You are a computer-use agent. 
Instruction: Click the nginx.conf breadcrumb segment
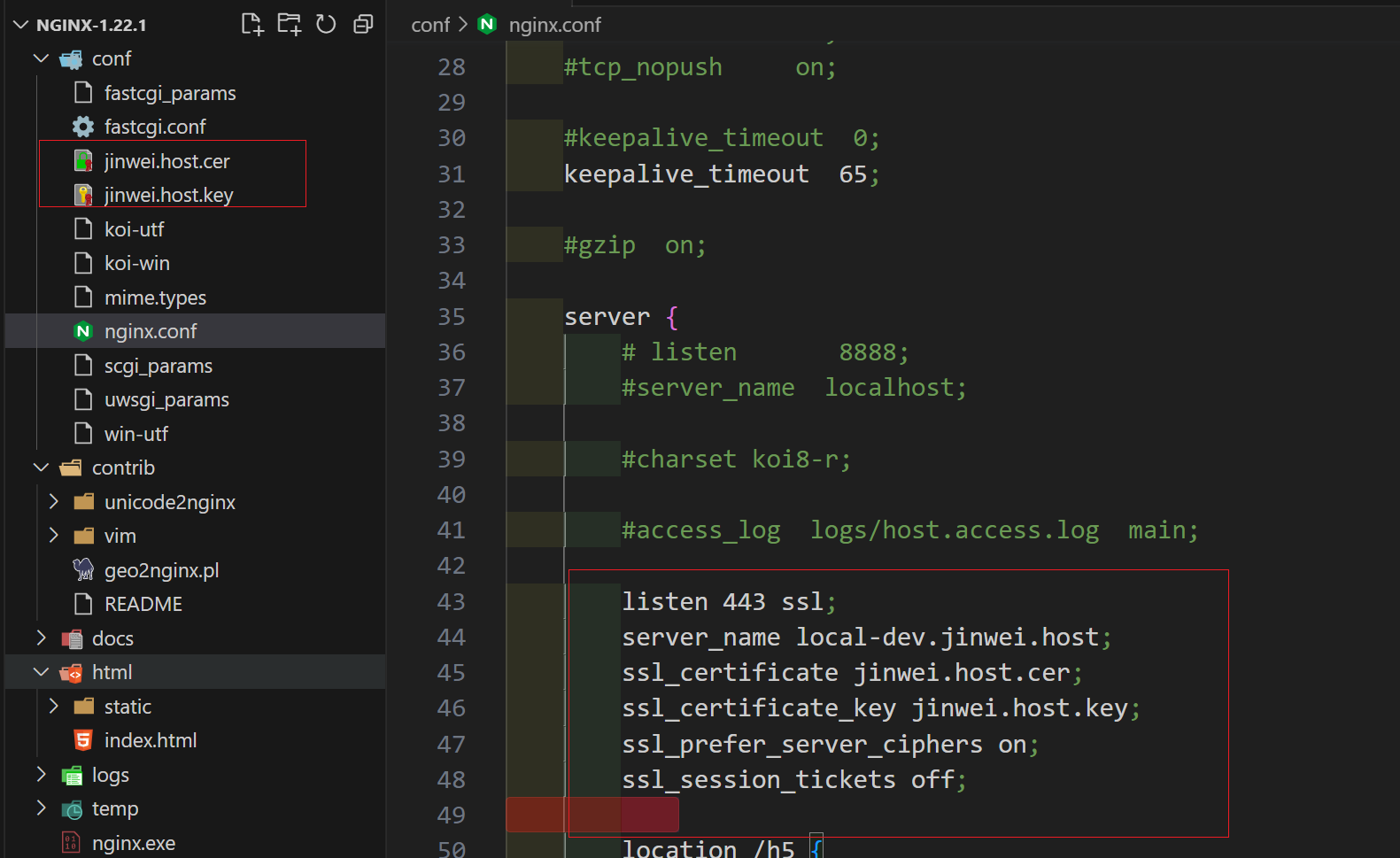(554, 25)
